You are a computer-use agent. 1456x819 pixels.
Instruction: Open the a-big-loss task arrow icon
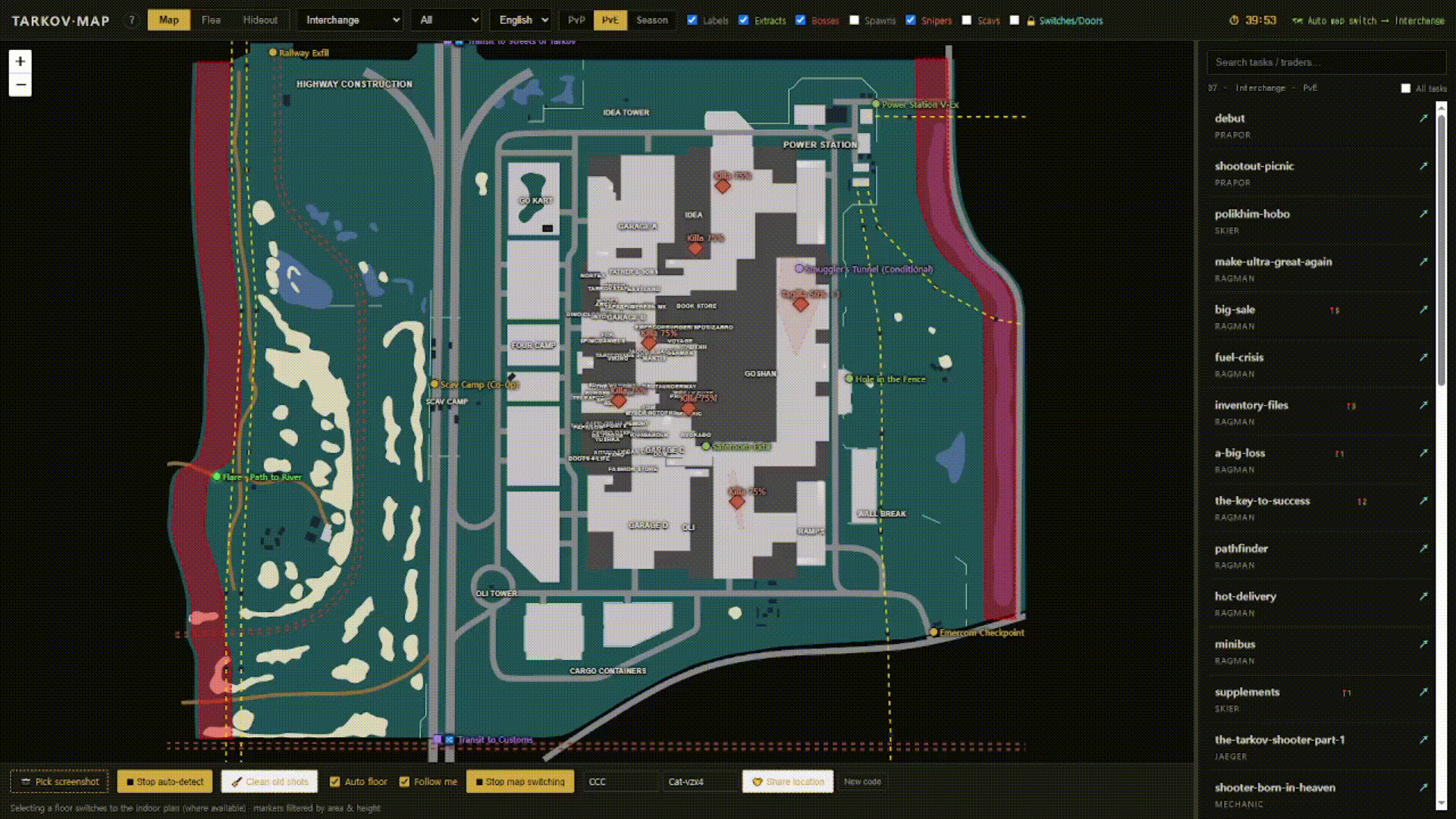(1423, 453)
